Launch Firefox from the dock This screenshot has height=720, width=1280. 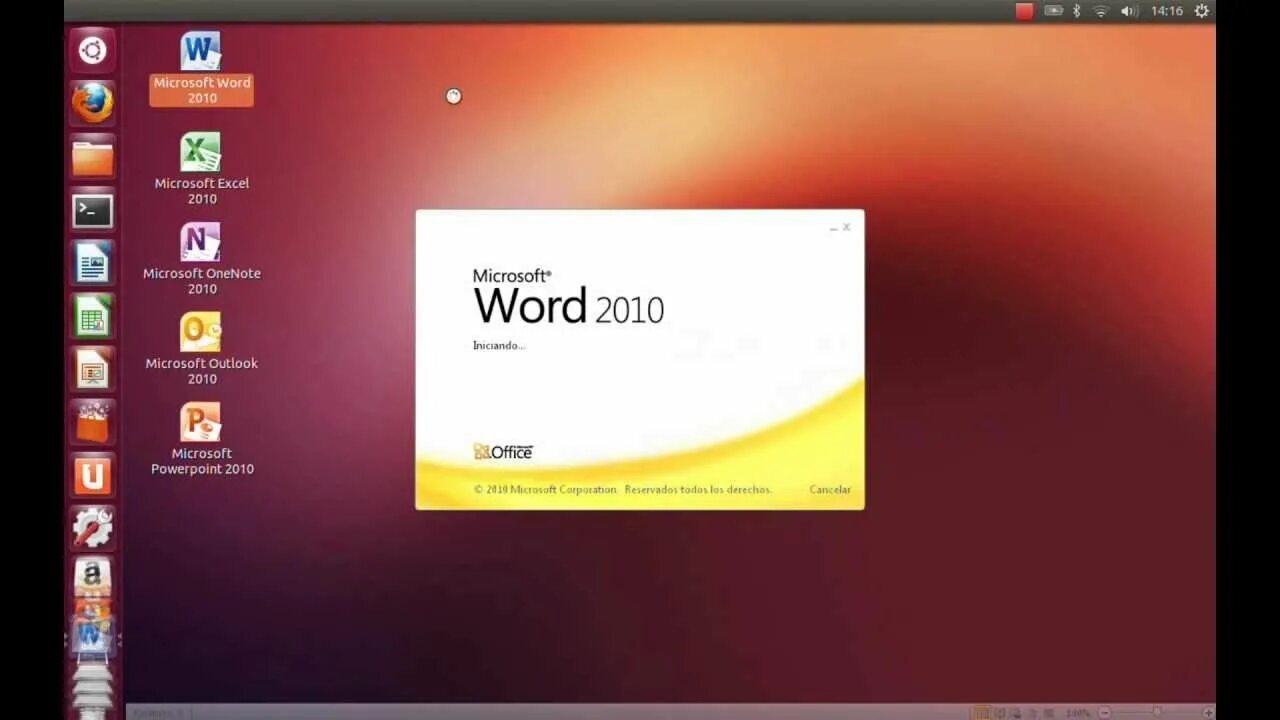pyautogui.click(x=93, y=103)
